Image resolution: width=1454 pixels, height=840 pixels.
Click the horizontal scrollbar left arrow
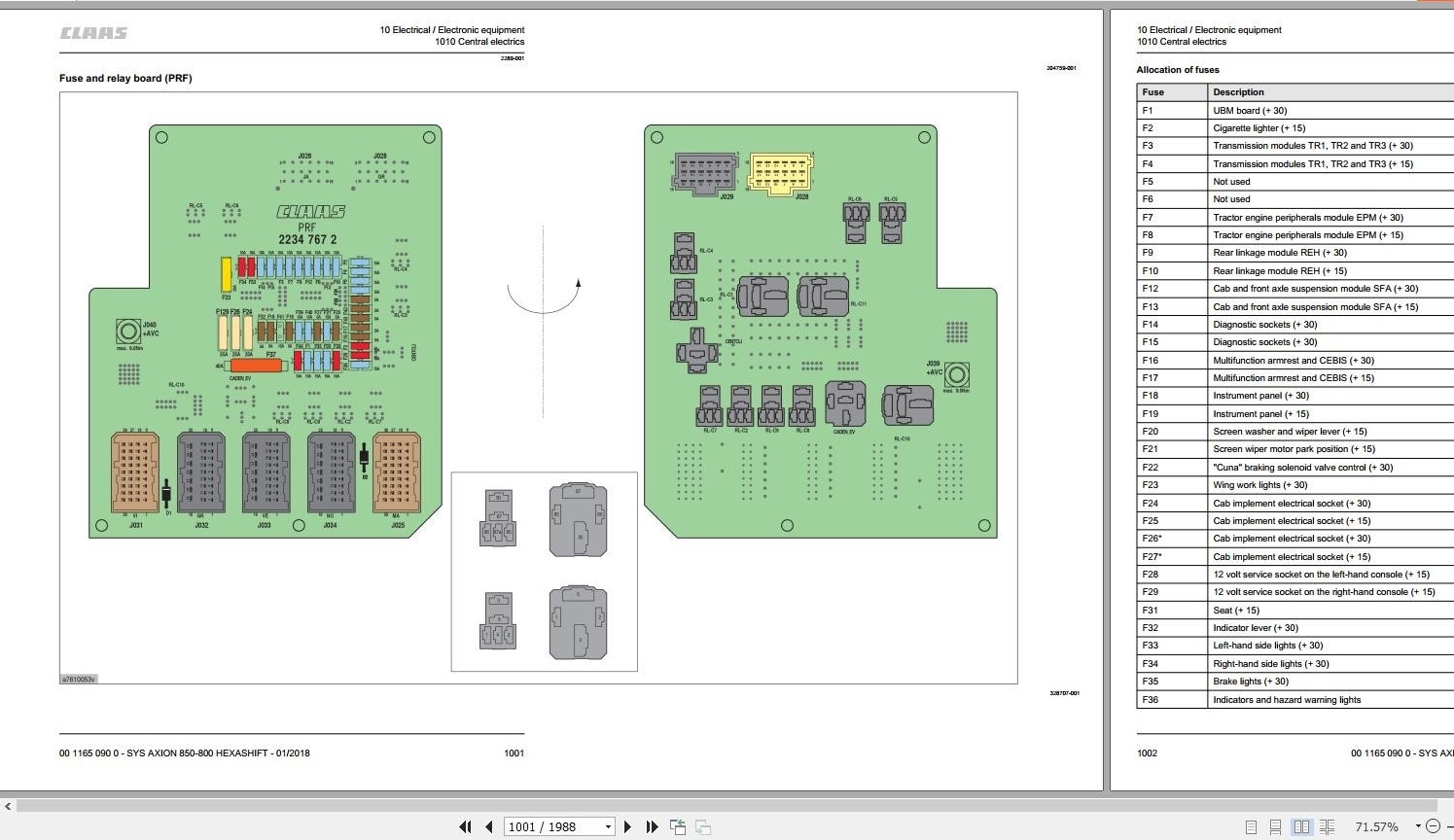coord(8,806)
